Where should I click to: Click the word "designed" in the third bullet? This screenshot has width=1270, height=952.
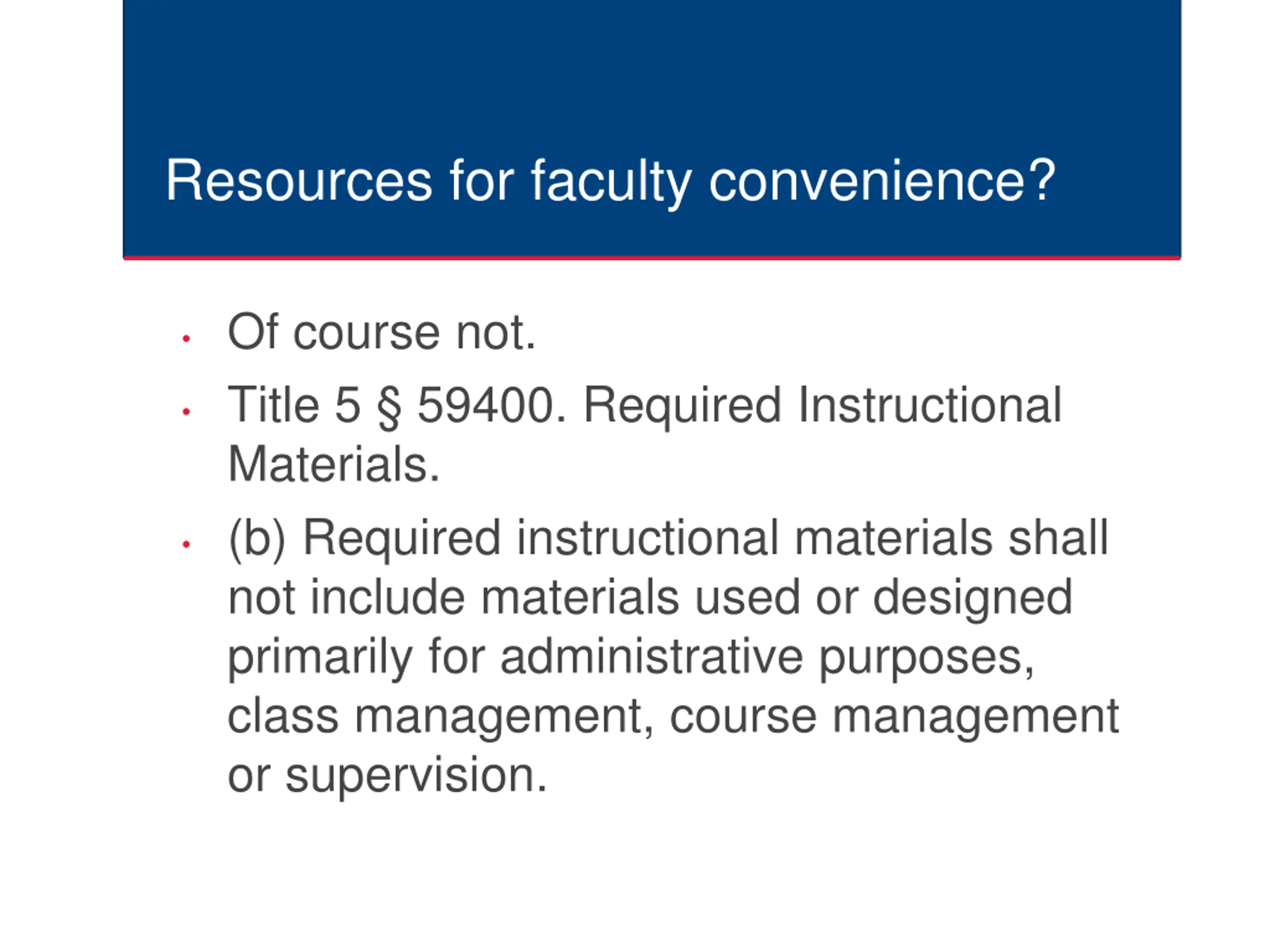click(x=973, y=598)
